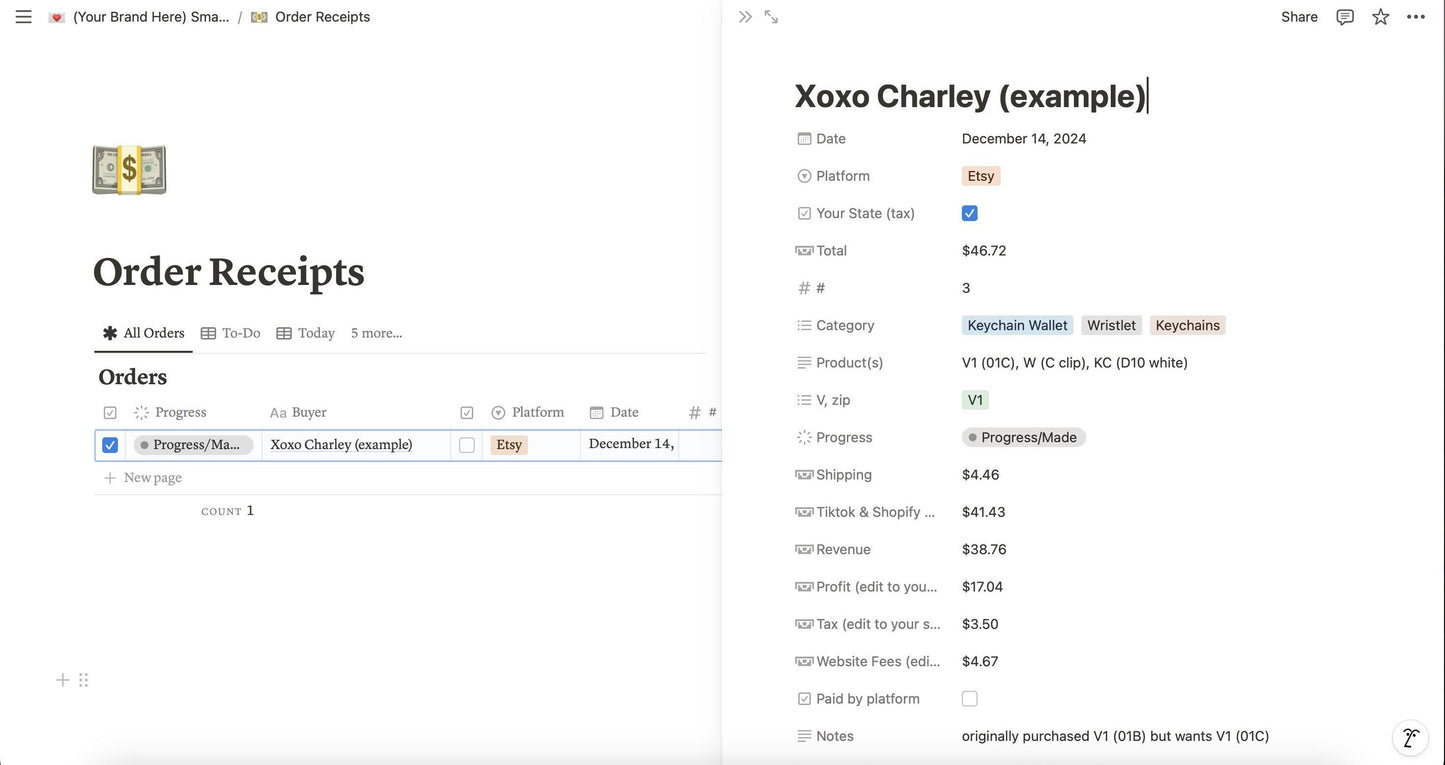Open the hamburger sidebar menu

coord(24,17)
